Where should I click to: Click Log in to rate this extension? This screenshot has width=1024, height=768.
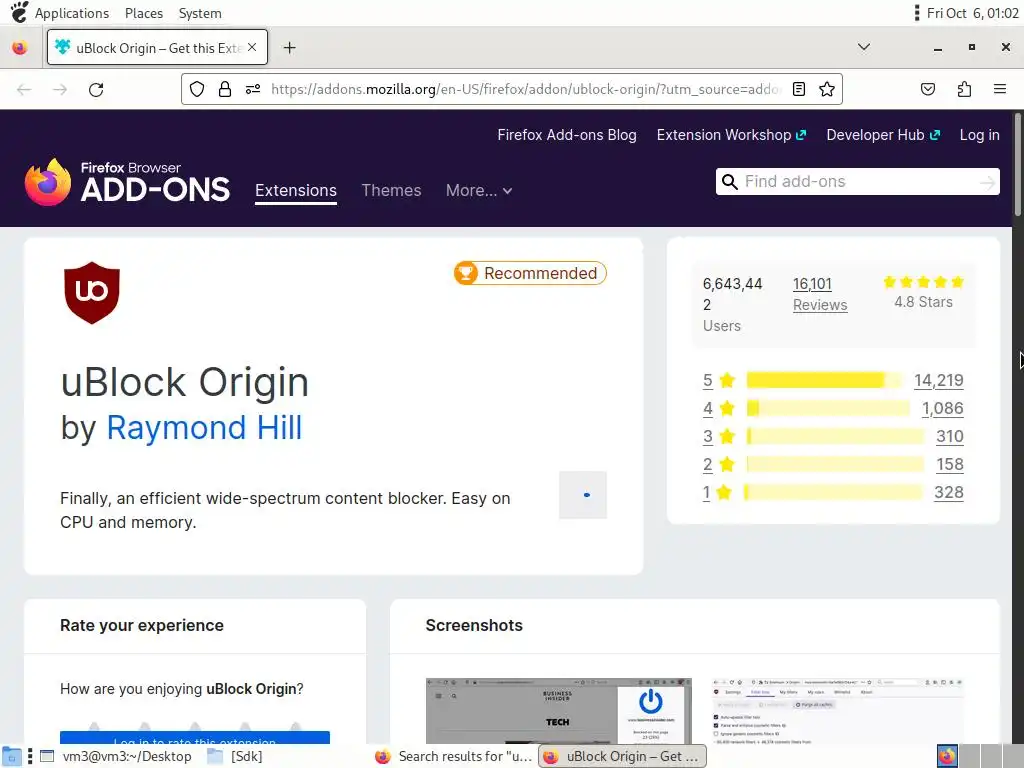point(195,738)
